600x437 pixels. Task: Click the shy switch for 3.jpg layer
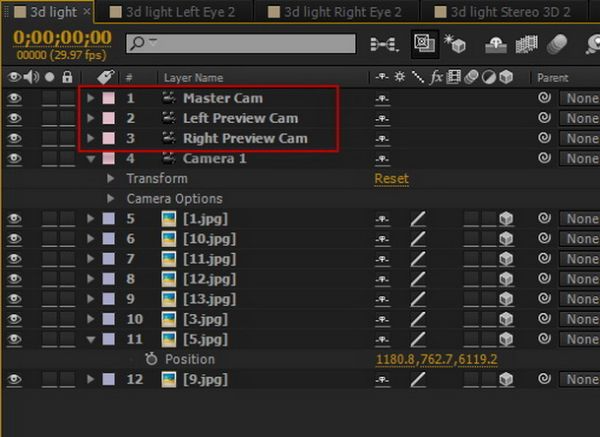click(382, 320)
